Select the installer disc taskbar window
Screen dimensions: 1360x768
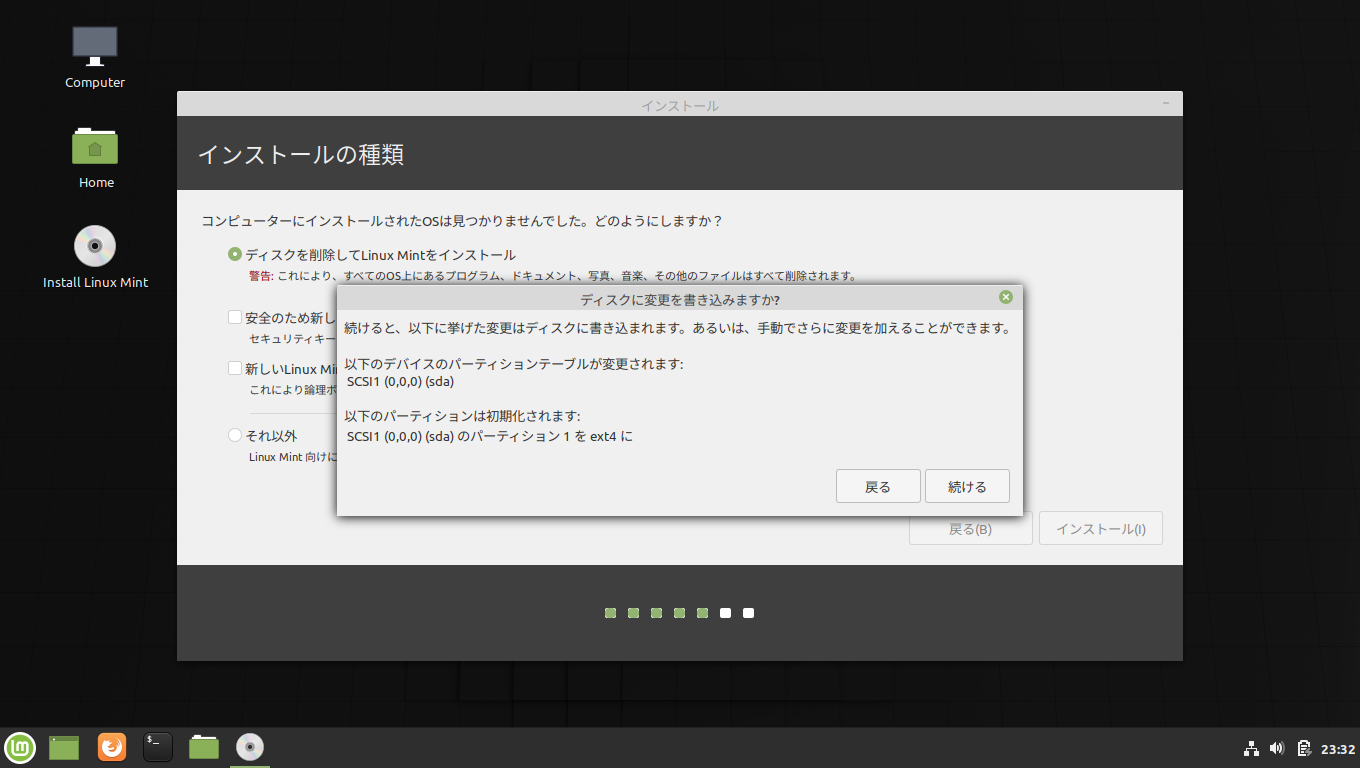click(x=250, y=747)
